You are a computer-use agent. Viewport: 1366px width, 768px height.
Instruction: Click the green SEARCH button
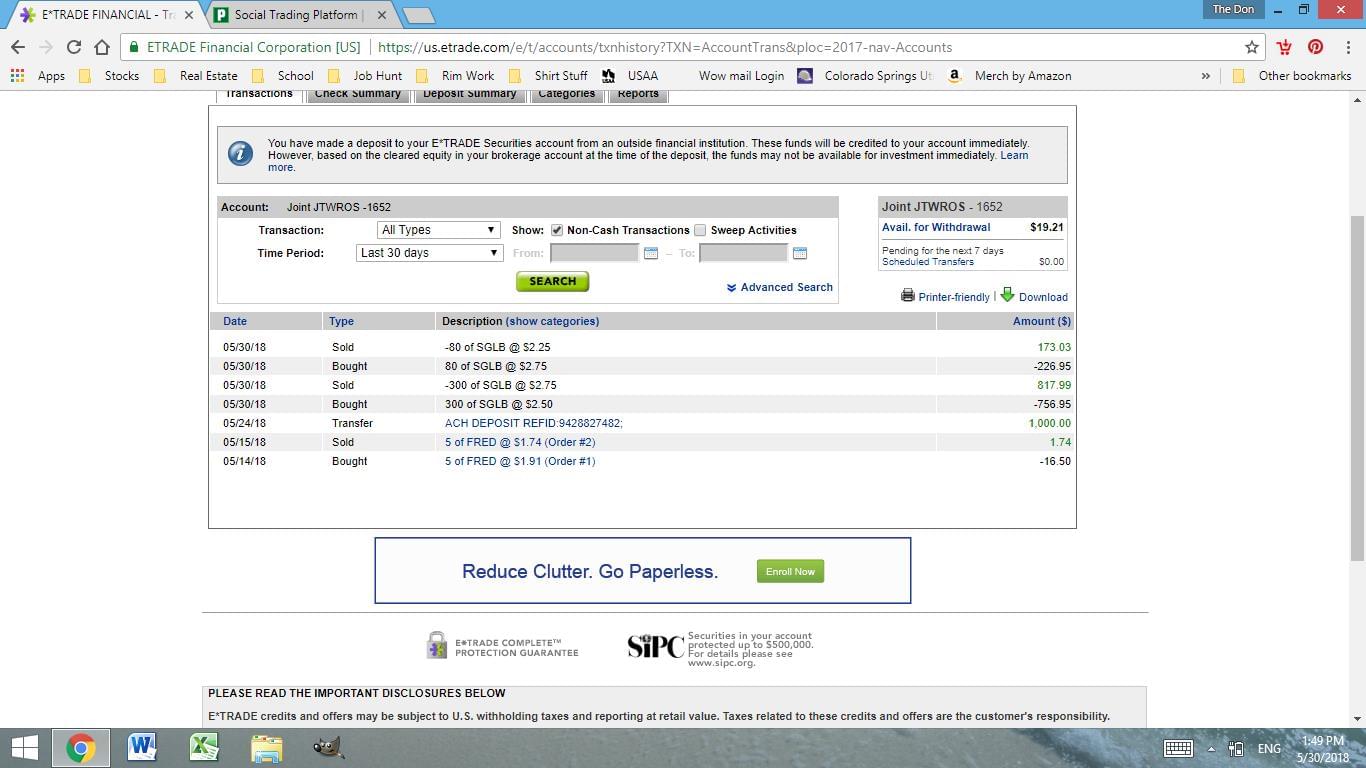click(552, 281)
